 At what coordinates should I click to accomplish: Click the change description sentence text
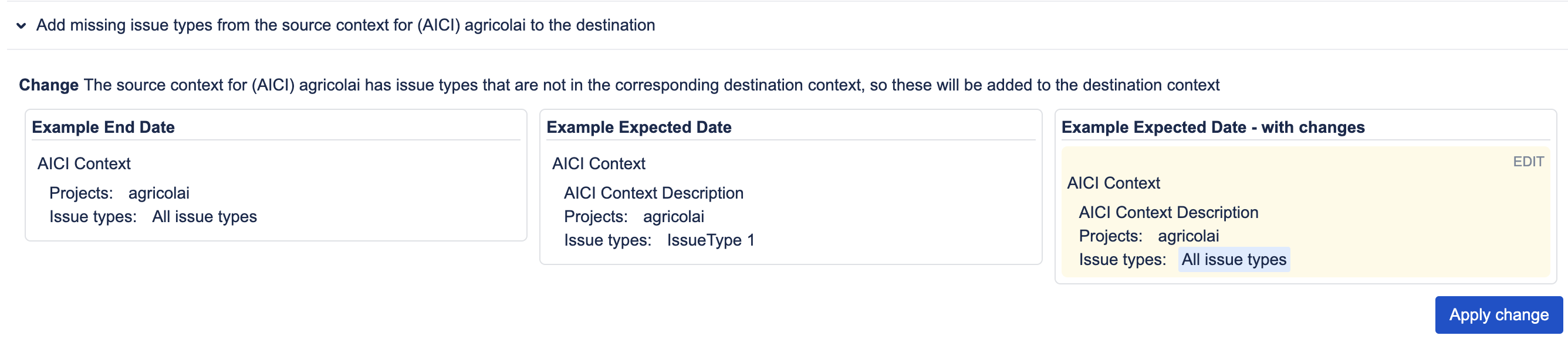click(651, 85)
